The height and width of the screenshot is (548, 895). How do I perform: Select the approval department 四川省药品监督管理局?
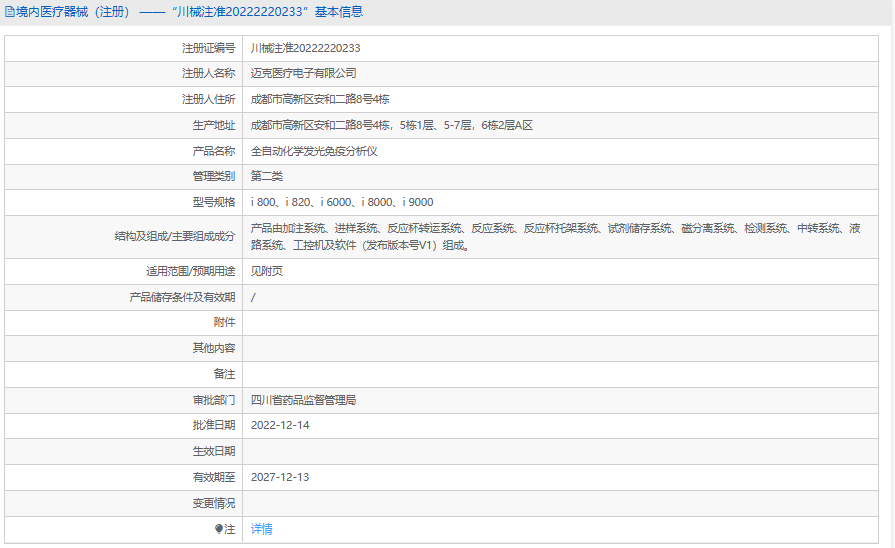304,400
